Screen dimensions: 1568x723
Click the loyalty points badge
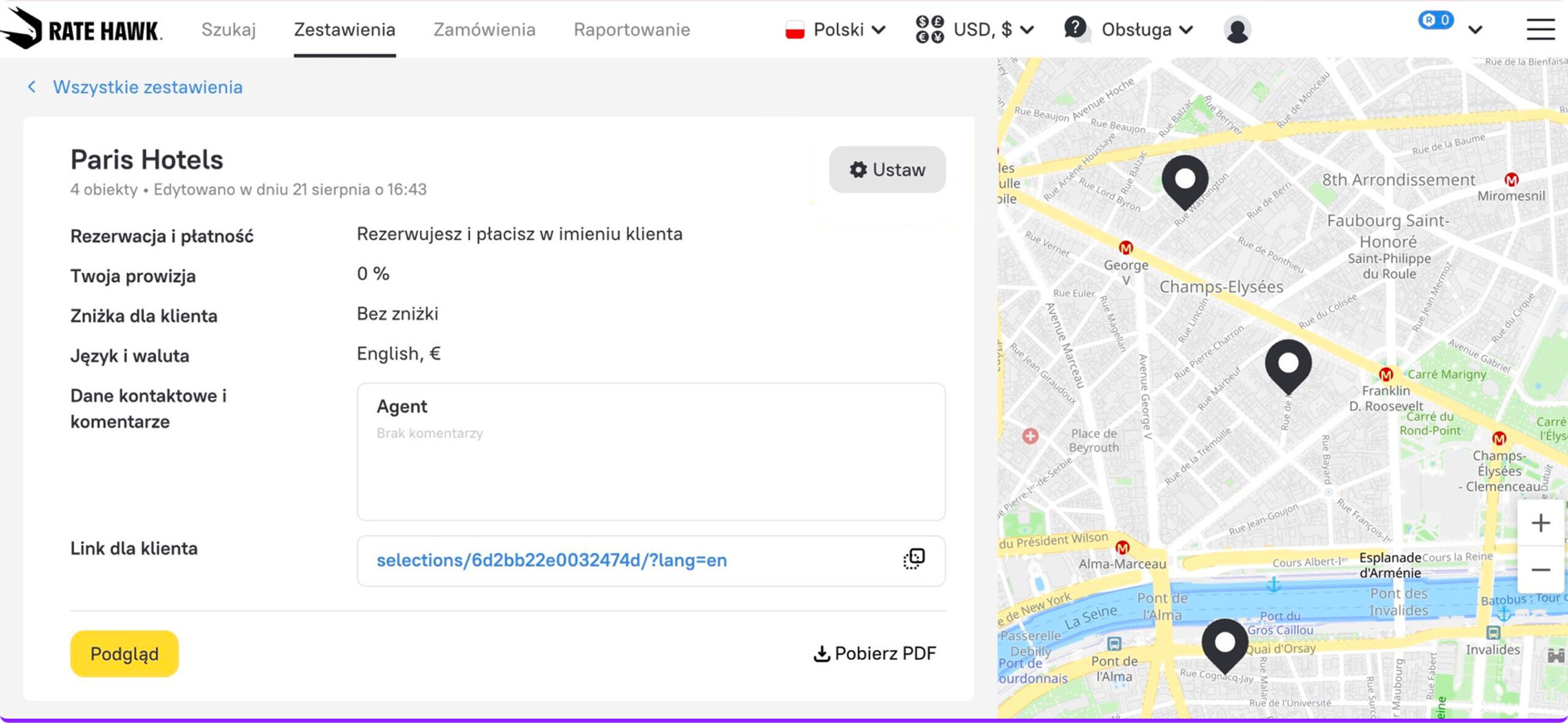(1435, 20)
